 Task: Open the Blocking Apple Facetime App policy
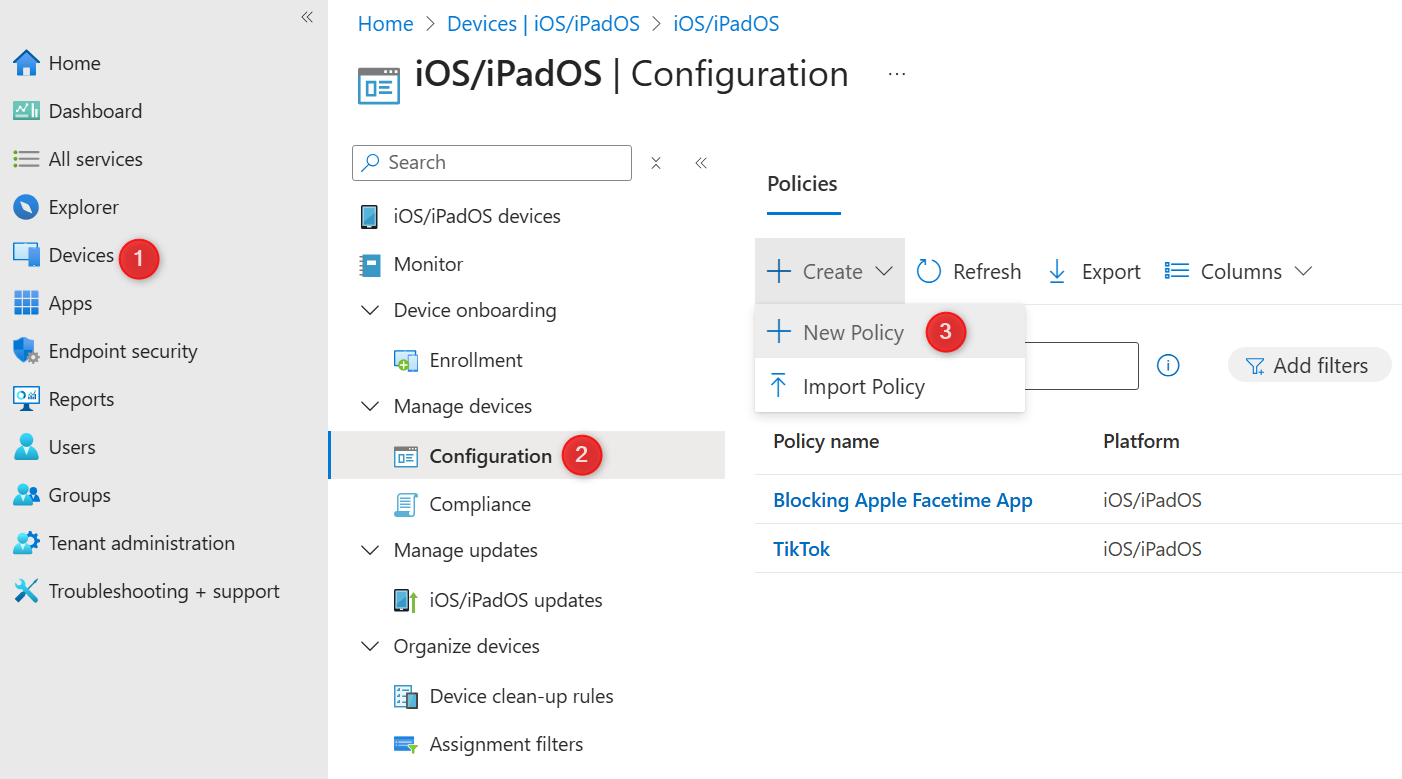[903, 500]
